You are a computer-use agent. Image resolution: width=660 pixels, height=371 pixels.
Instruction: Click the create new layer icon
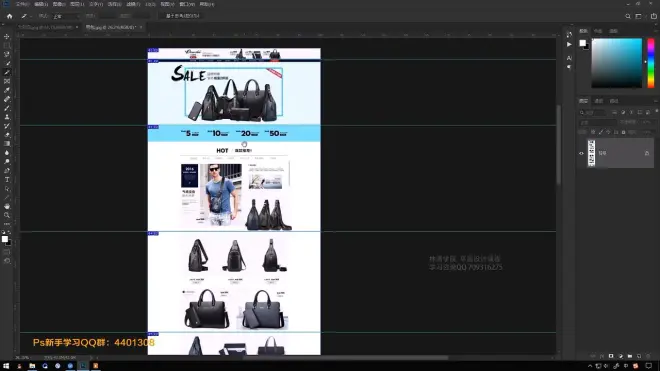639,356
